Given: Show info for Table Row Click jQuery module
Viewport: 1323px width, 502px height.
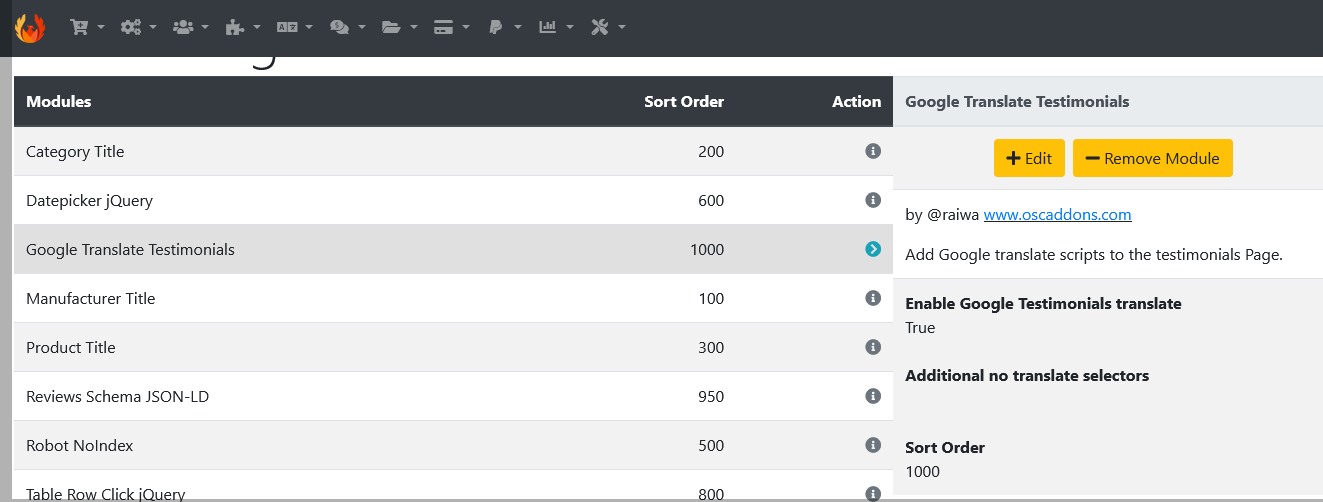Looking at the screenshot, I should coord(873,493).
